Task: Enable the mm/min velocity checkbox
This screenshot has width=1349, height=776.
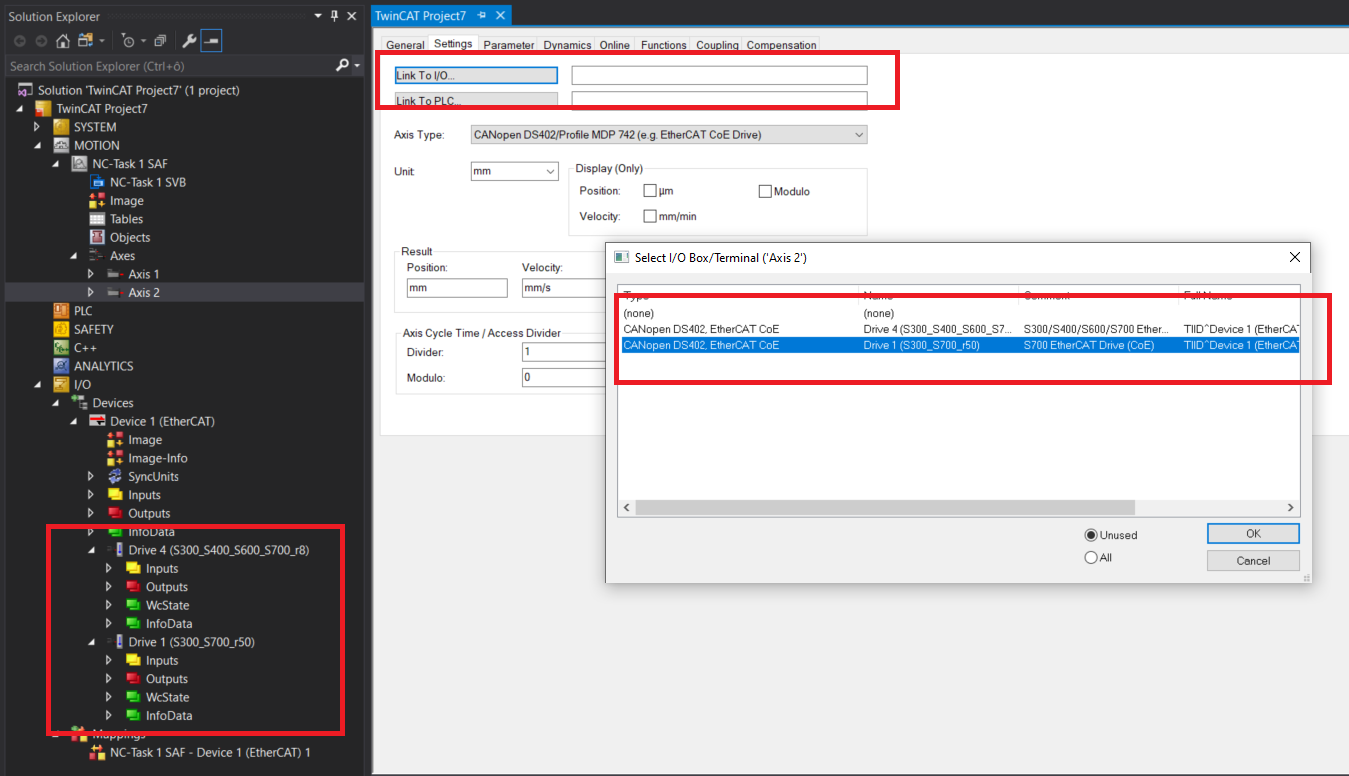Action: point(650,216)
